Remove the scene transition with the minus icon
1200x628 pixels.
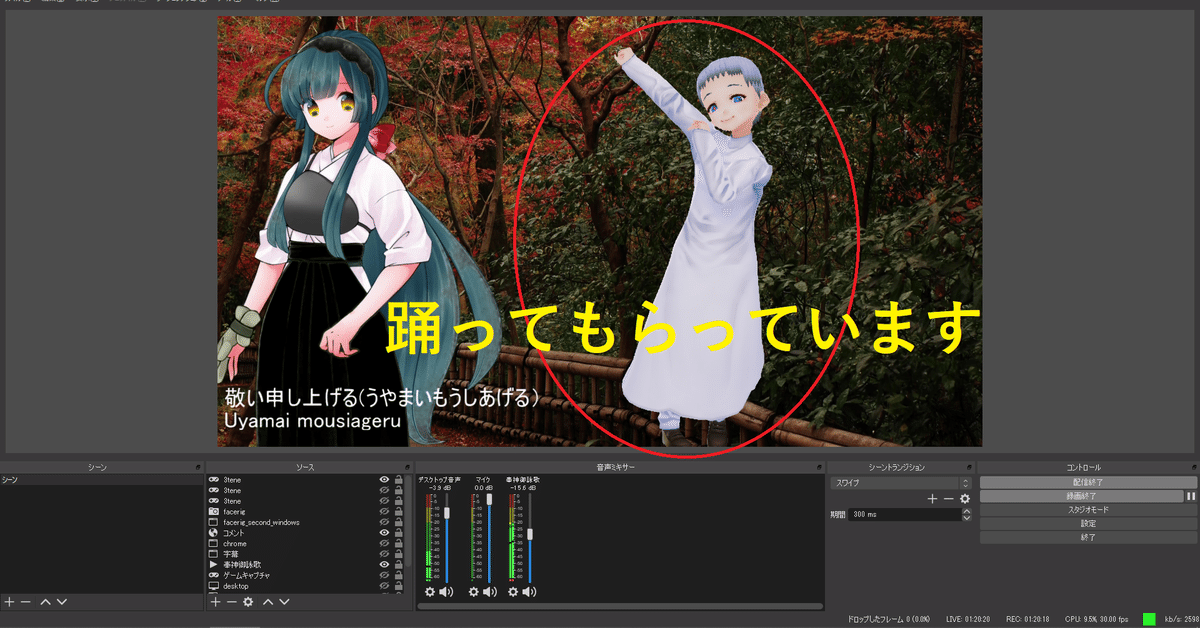tap(948, 499)
